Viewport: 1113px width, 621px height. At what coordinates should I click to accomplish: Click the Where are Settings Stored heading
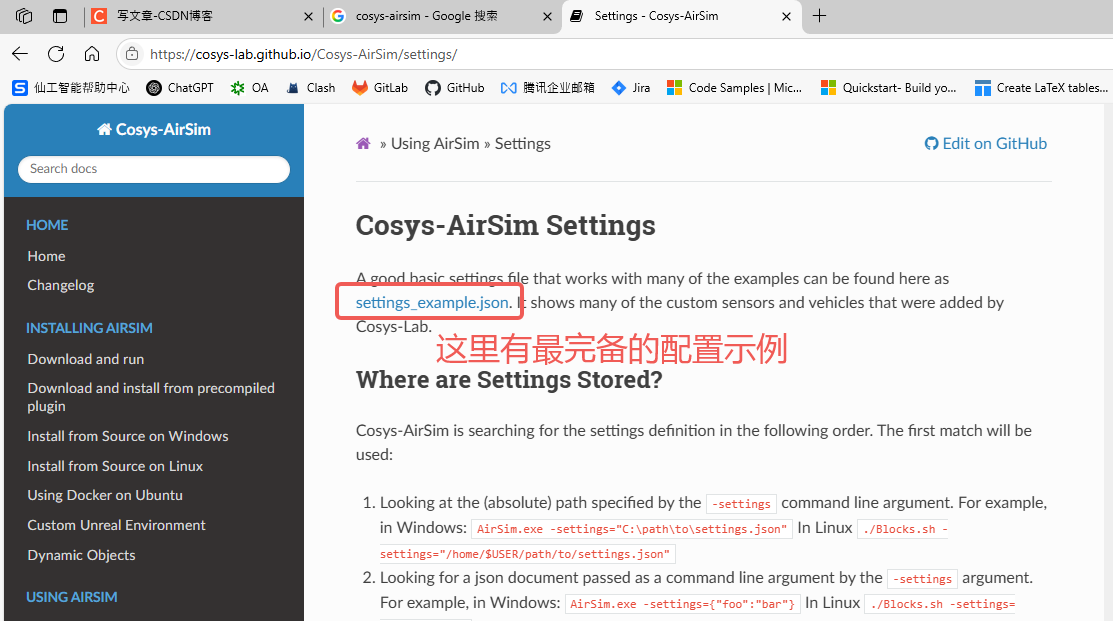[509, 380]
